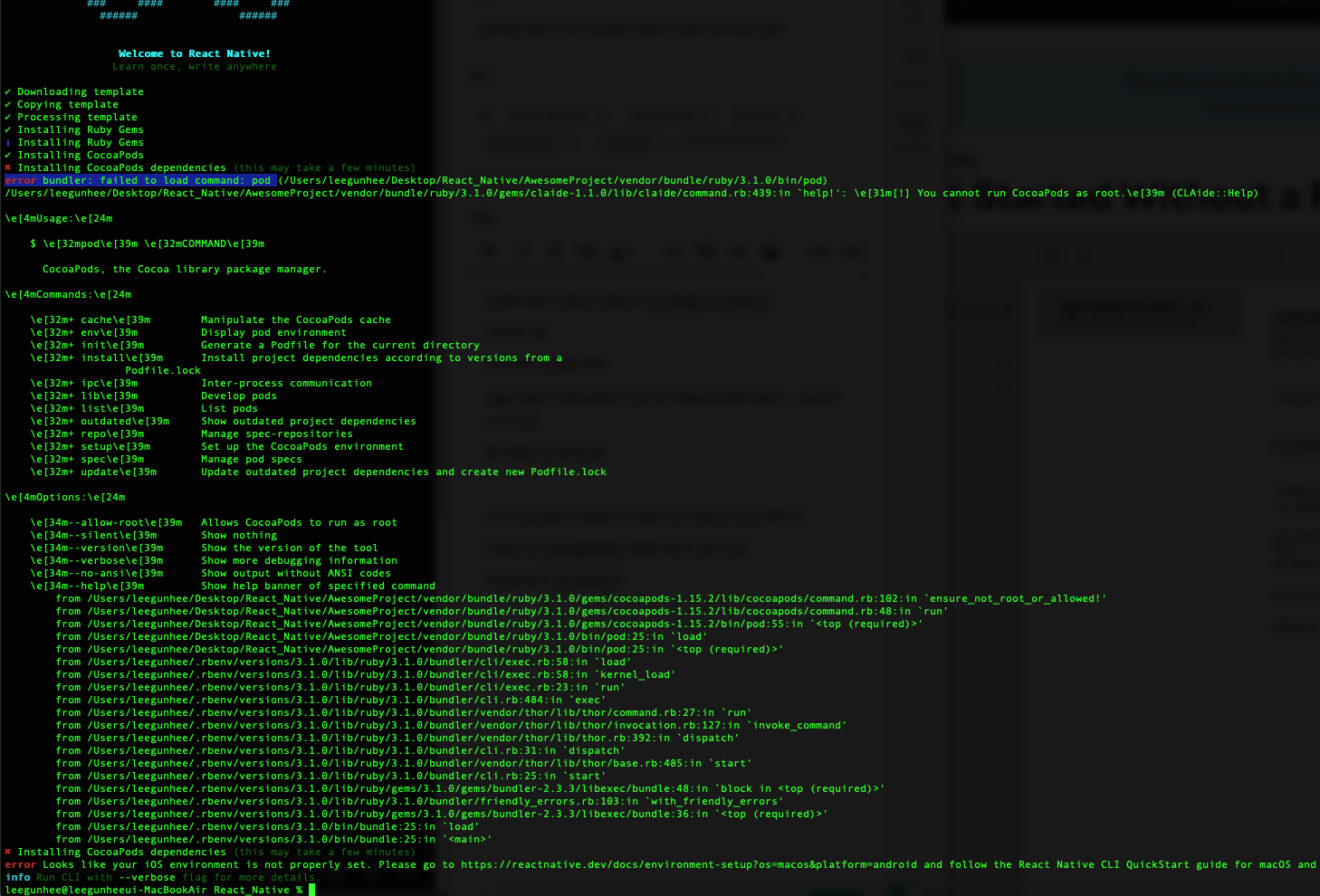Click the stack line with 'ensure_not_root_or_allowed!'
This screenshot has height=896, width=1320.
(581, 599)
